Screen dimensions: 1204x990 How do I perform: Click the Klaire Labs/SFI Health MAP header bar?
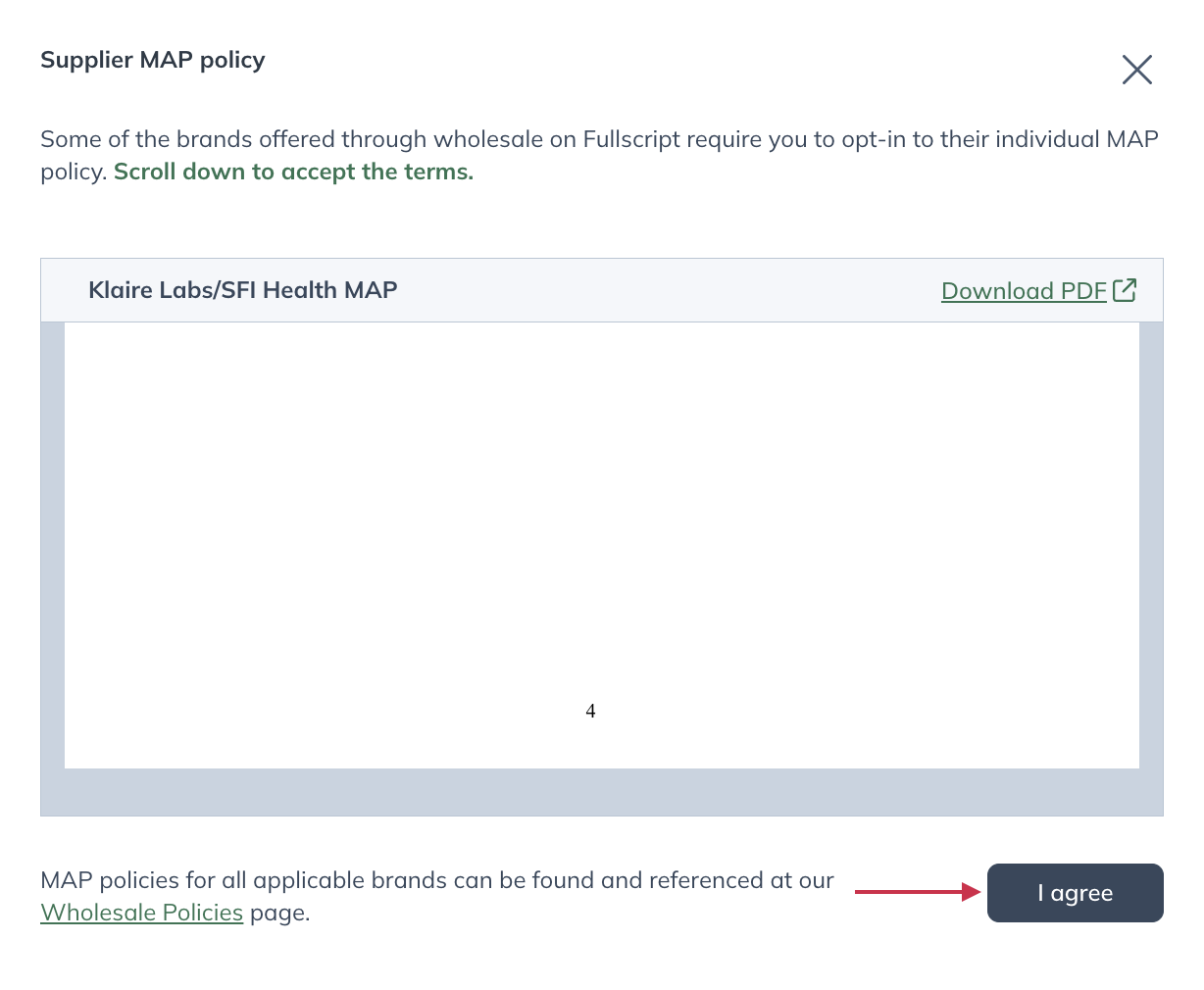tap(243, 289)
